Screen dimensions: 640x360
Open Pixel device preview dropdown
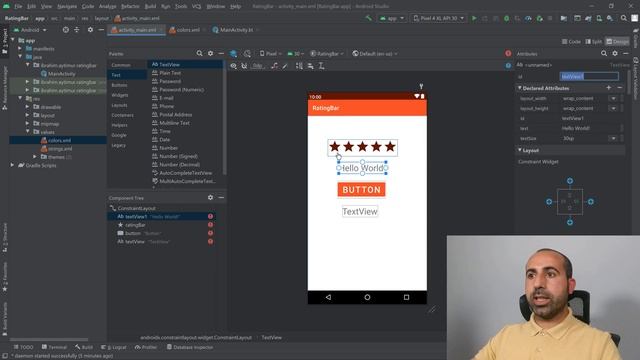pyautogui.click(x=271, y=53)
